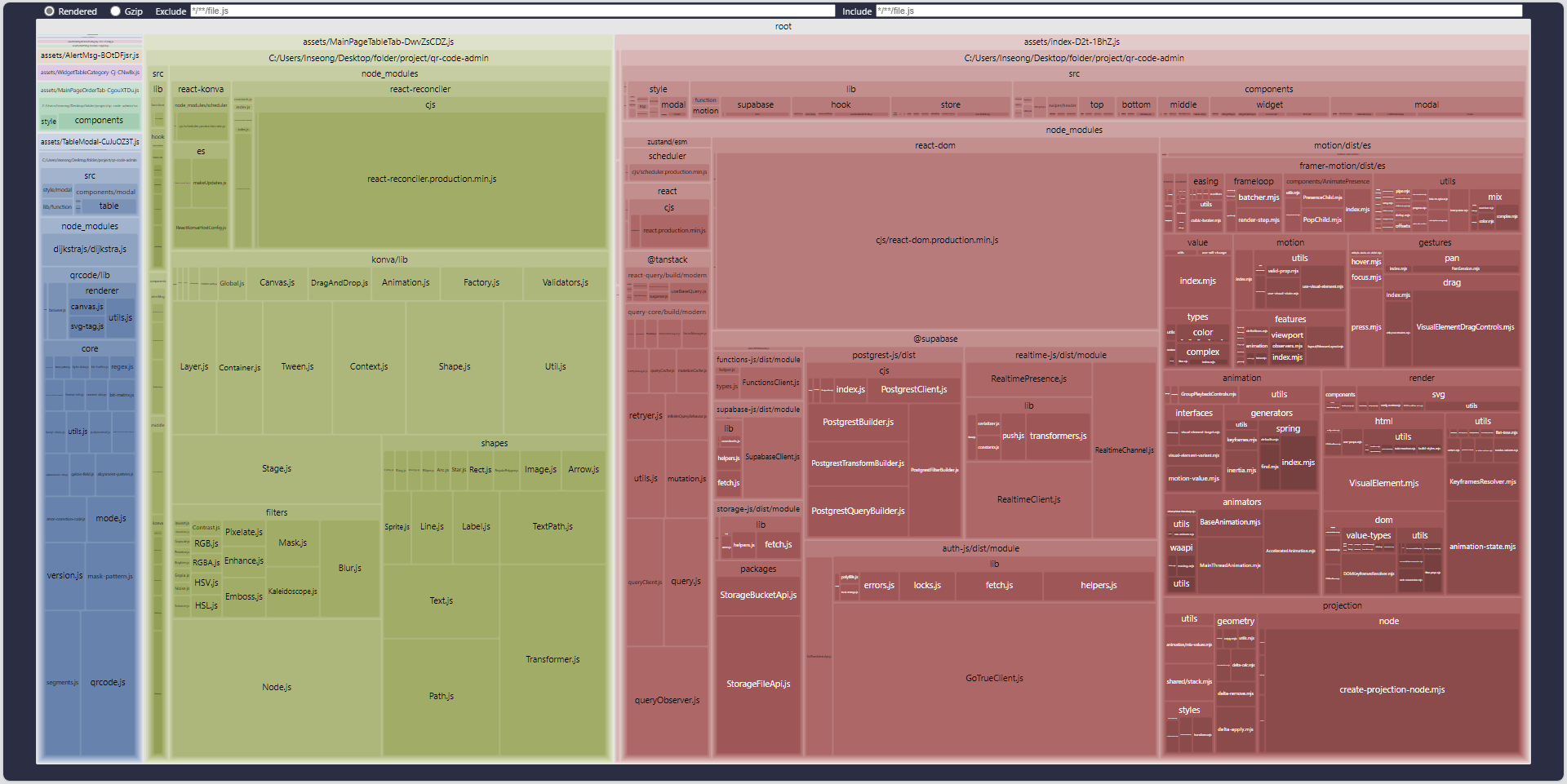Click the Blur.js filter block
1567x784 pixels.
coord(349,569)
